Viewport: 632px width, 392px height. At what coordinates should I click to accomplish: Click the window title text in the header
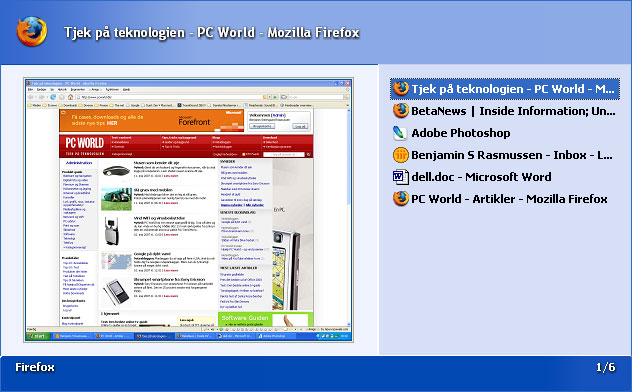click(212, 33)
